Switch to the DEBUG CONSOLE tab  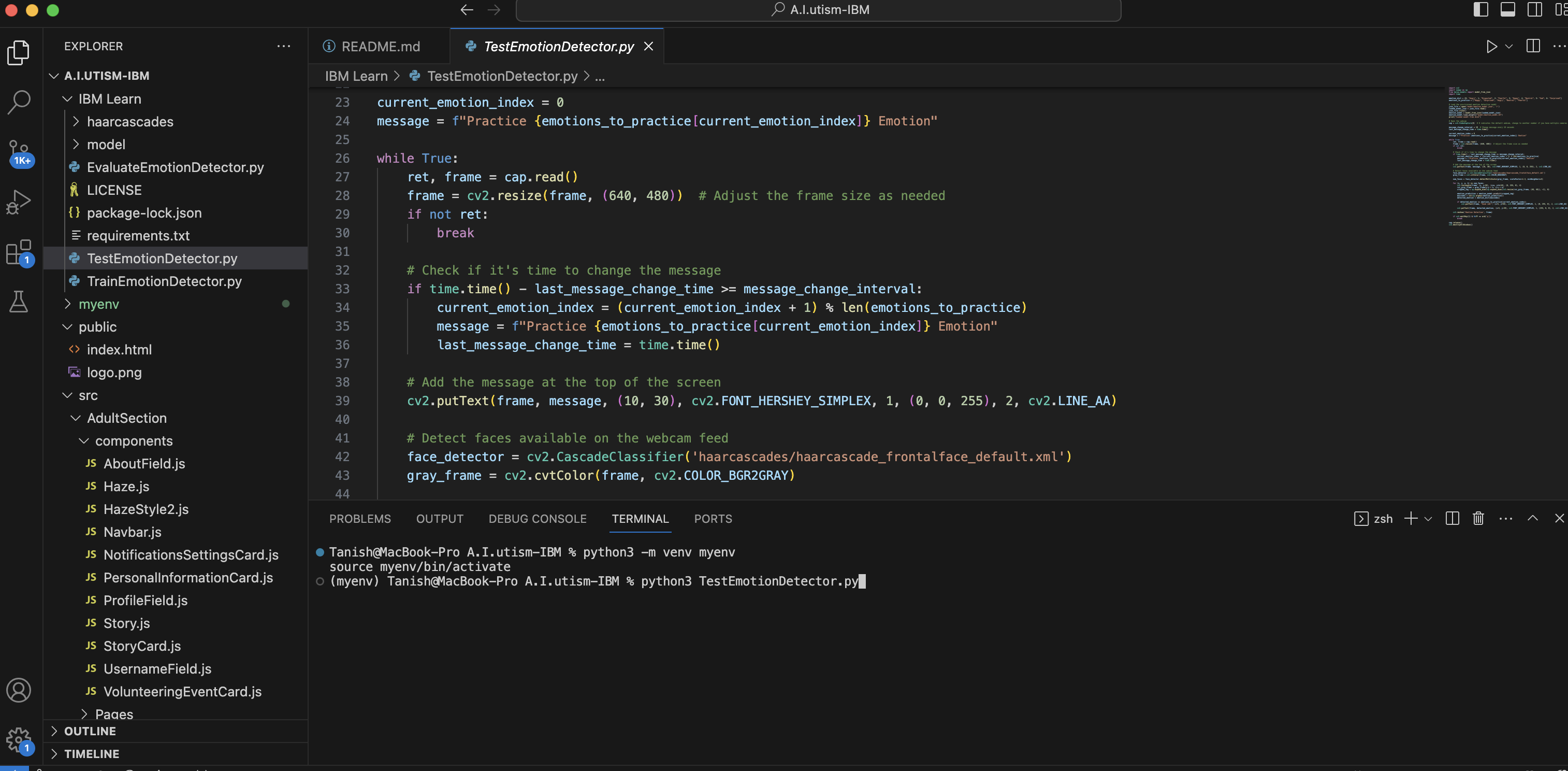tap(537, 518)
